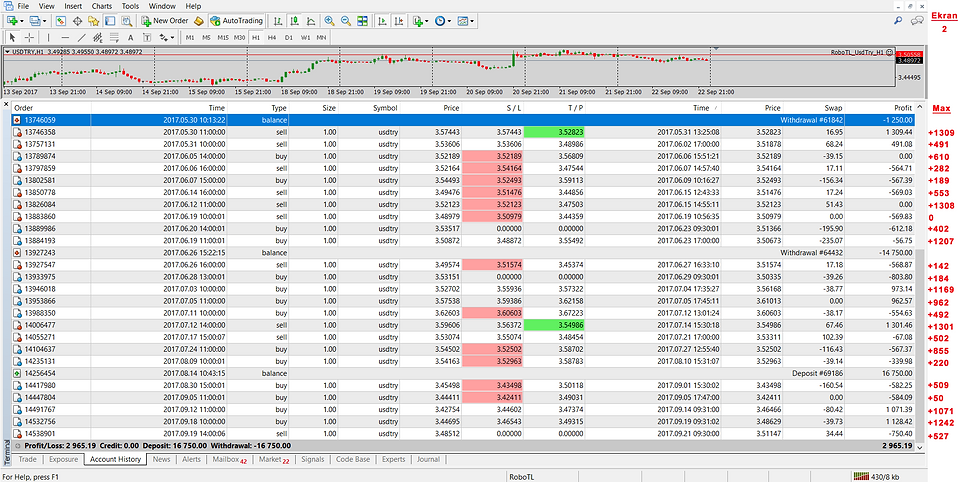Select the text label 'T' tool
The height and width of the screenshot is (482, 960).
(147, 37)
